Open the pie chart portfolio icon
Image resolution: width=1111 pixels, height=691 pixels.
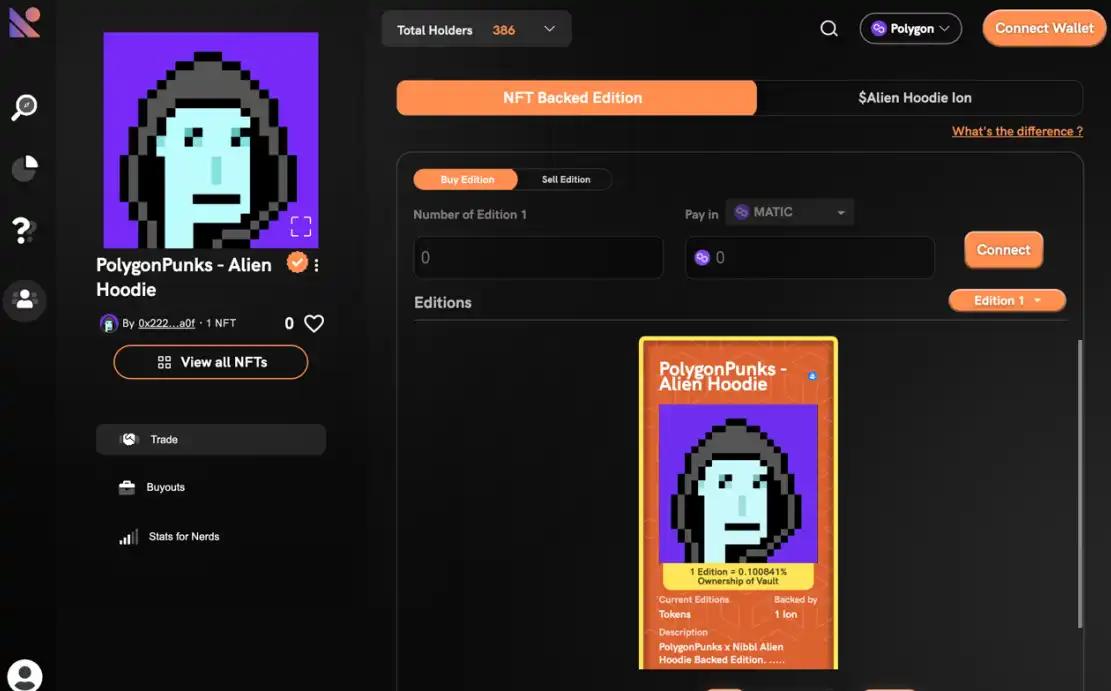tap(25, 168)
